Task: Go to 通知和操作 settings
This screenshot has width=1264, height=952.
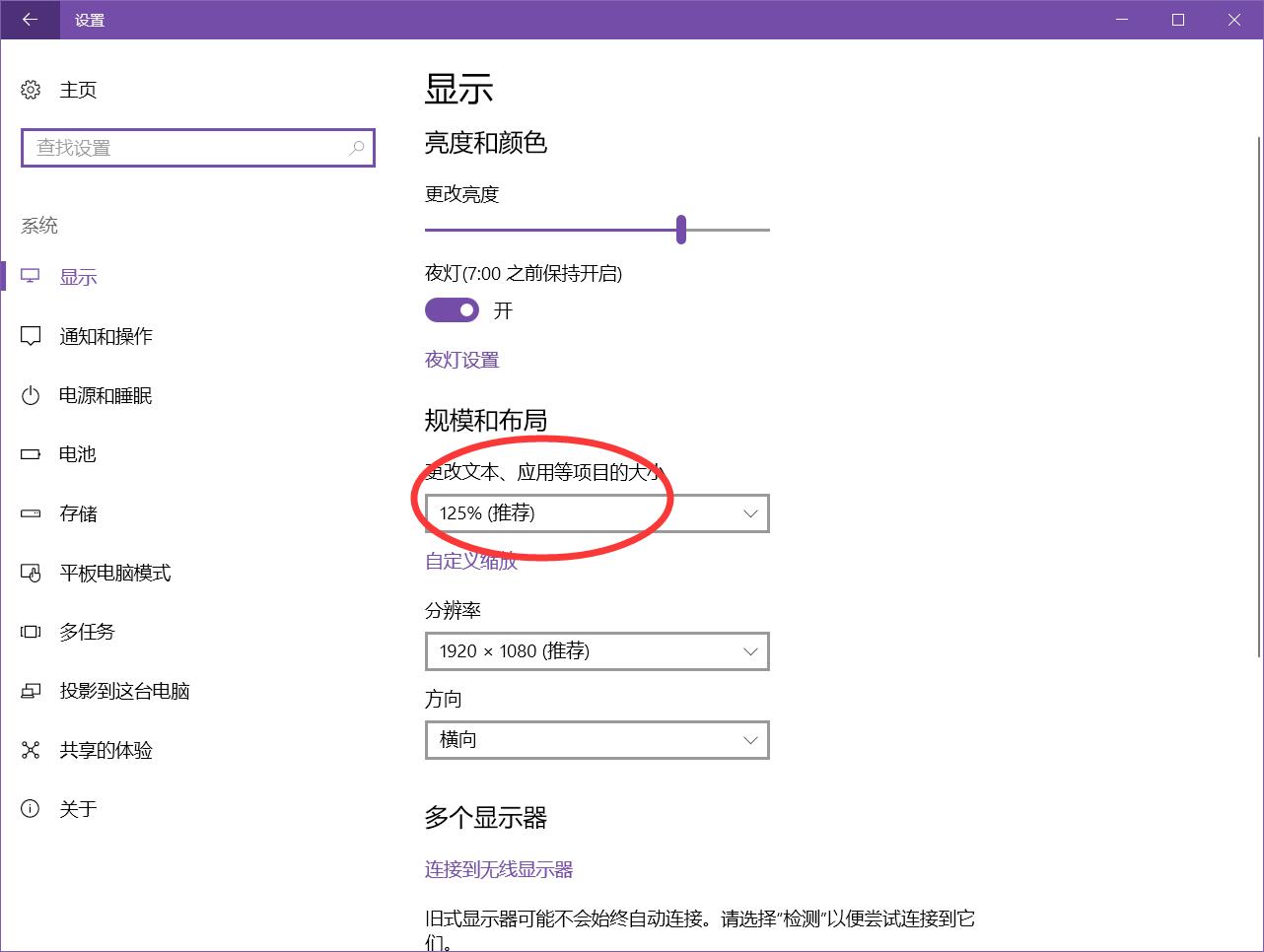Action: point(105,336)
